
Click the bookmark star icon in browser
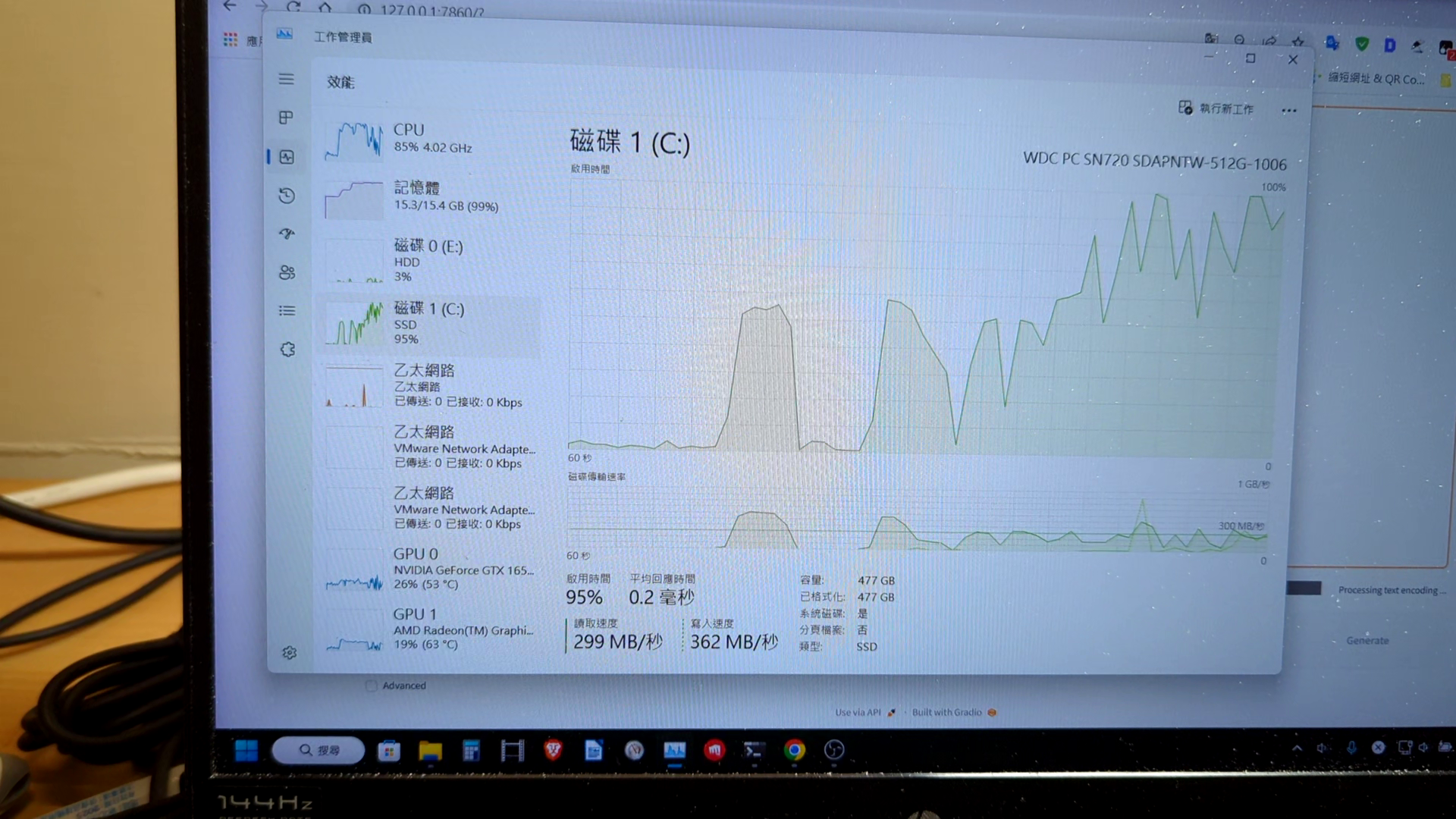click(x=1298, y=42)
